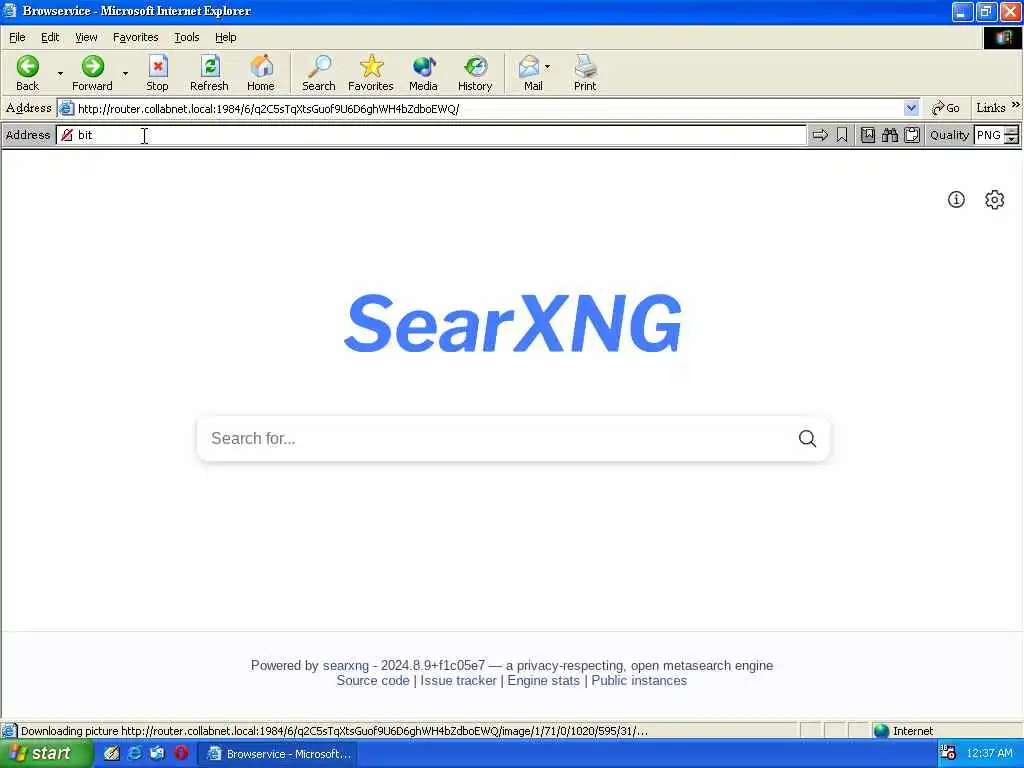Viewport: 1024px width, 768px height.
Task: Click the IE page icon in address bar
Action: pos(67,108)
